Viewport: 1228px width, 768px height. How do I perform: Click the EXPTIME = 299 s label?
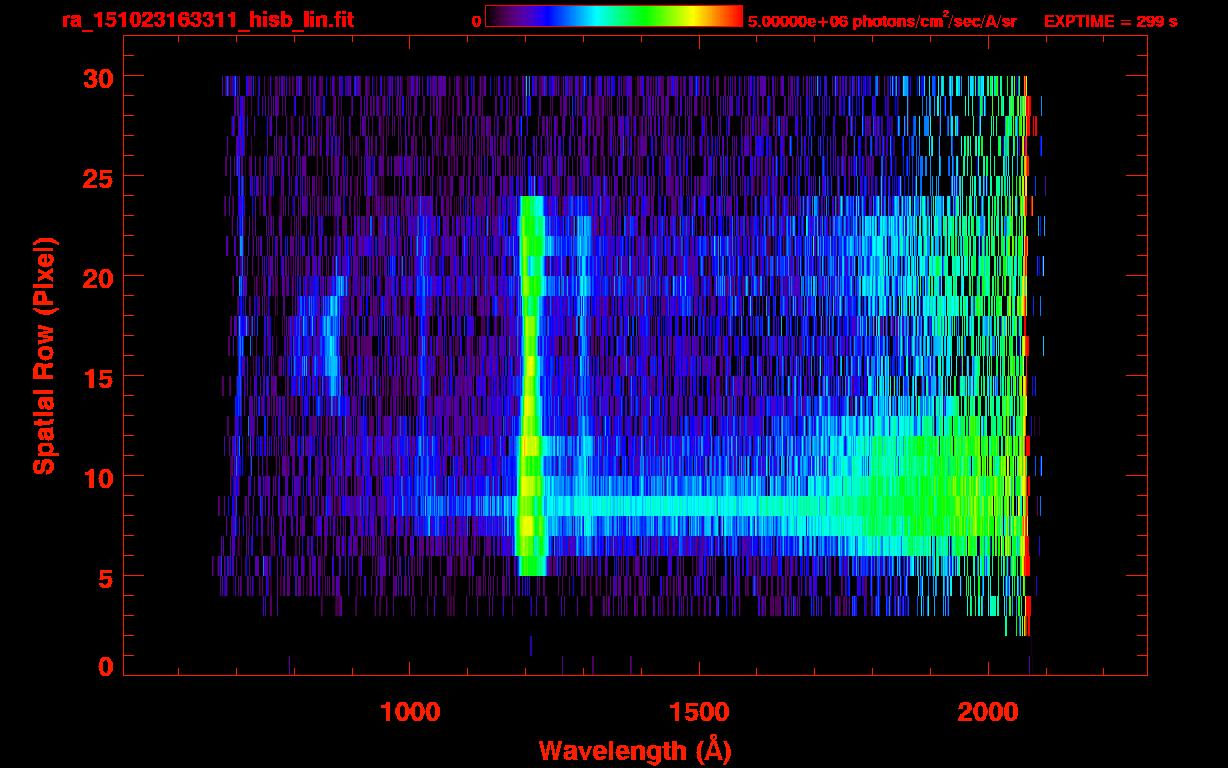(1110, 21)
